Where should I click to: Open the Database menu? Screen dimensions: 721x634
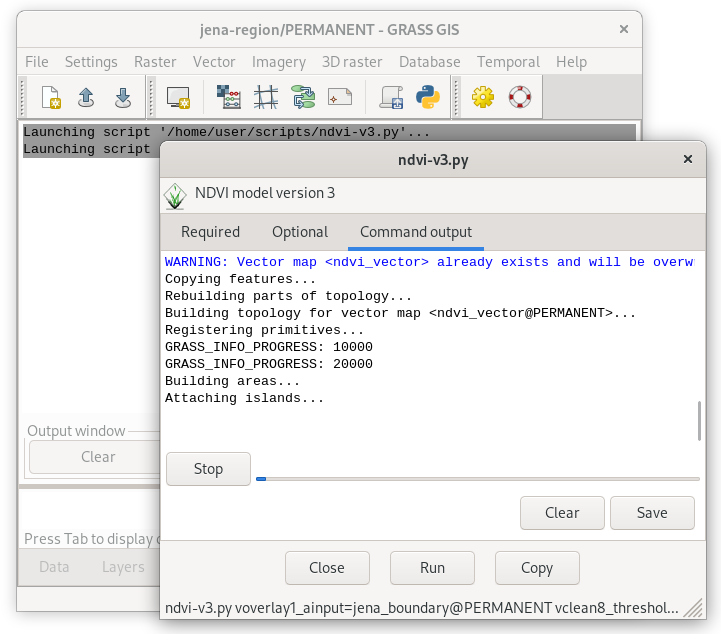point(429,62)
